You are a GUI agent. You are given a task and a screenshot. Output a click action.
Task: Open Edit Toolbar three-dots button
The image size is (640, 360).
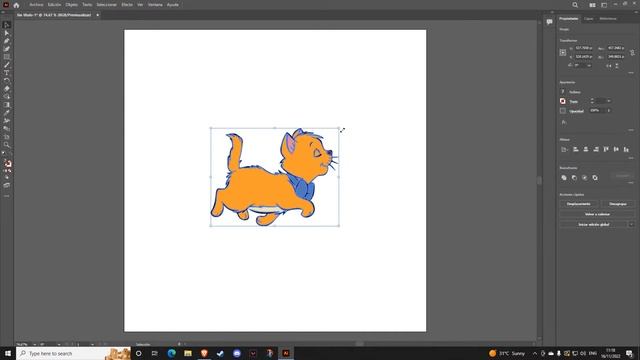tap(7, 196)
